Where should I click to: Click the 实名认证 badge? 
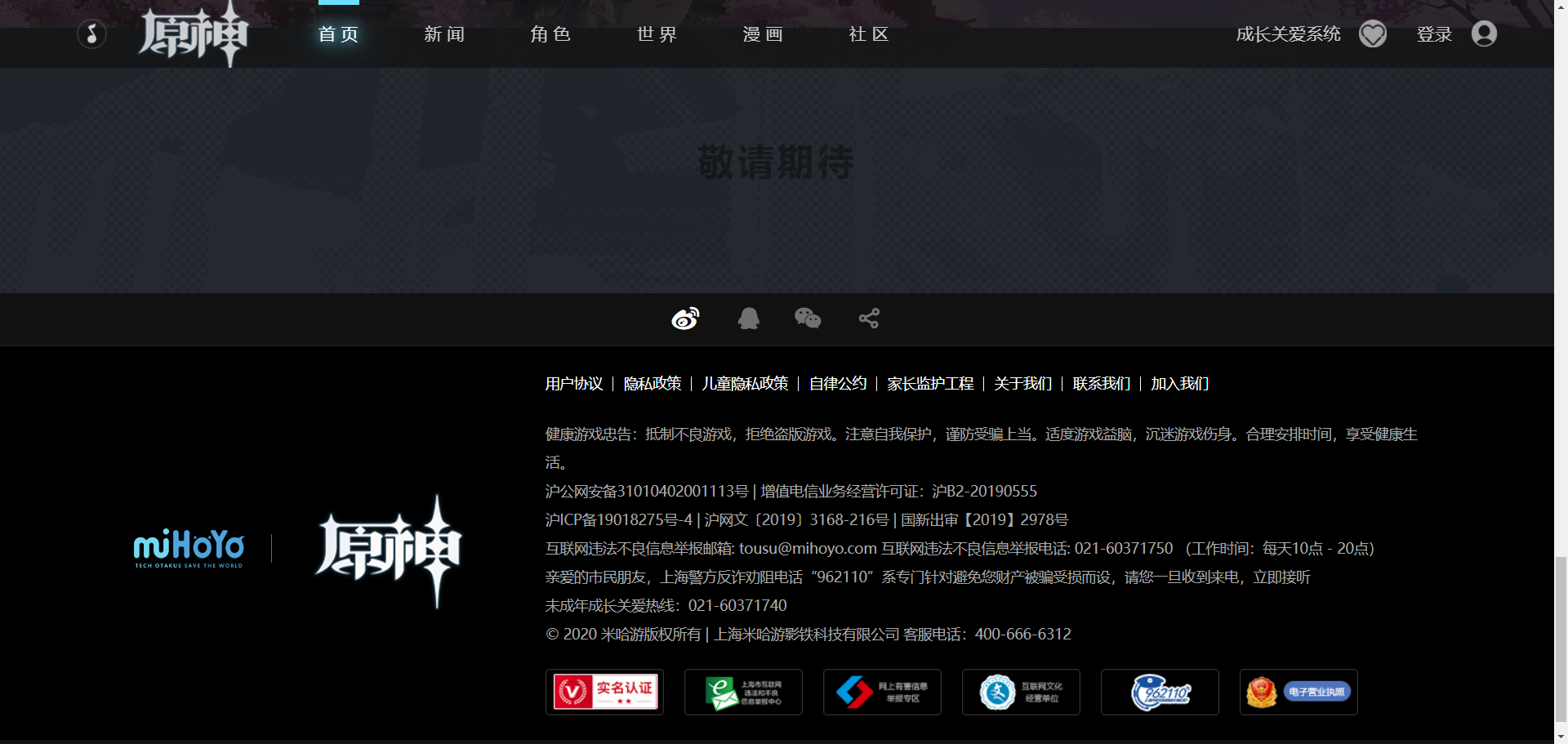[x=604, y=692]
